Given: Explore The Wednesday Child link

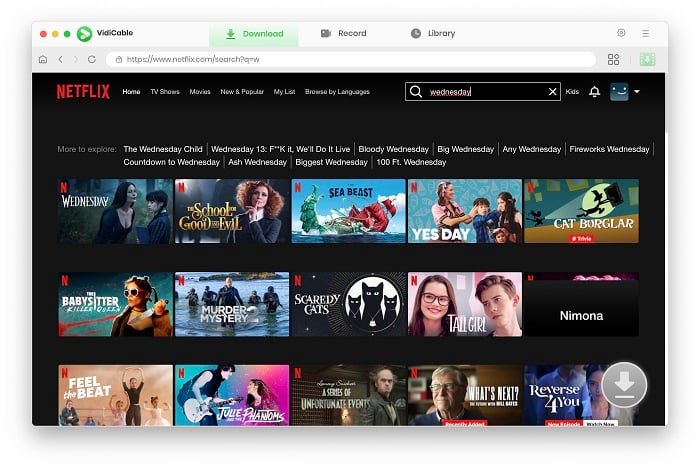Looking at the screenshot, I should 163,149.
